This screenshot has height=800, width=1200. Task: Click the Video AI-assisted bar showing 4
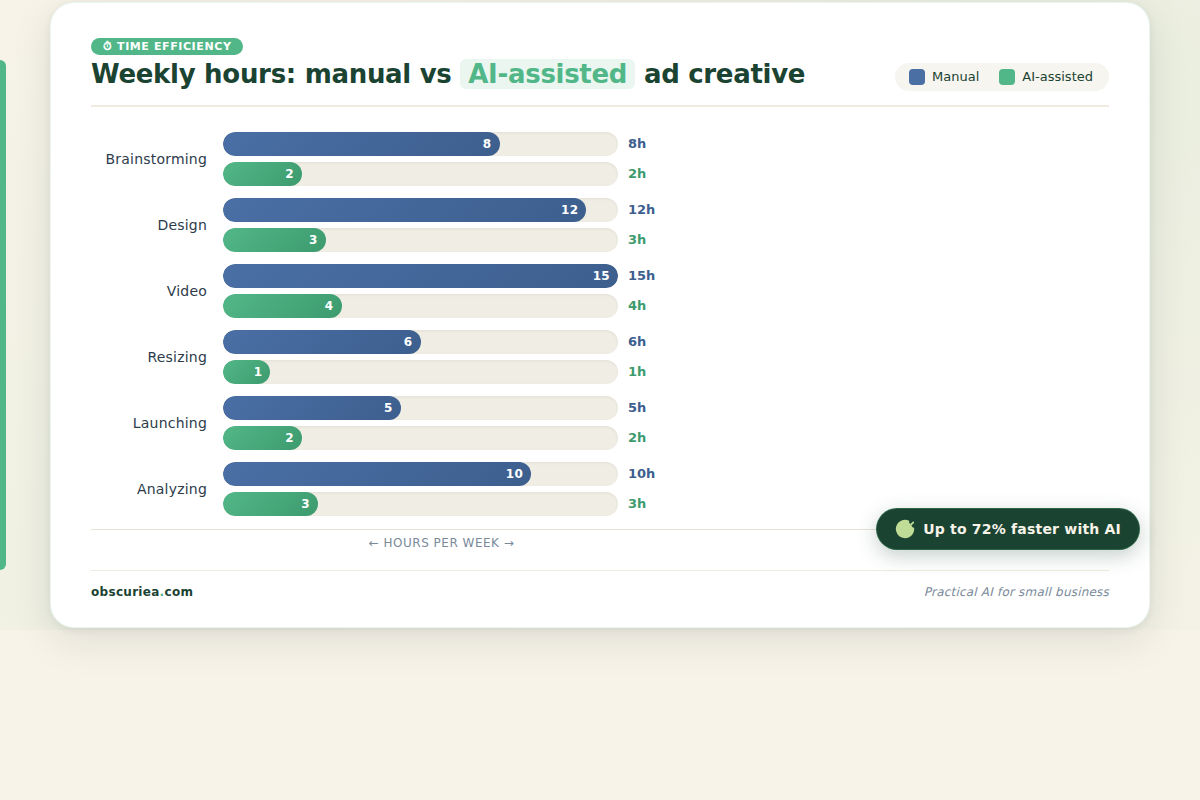tap(282, 306)
